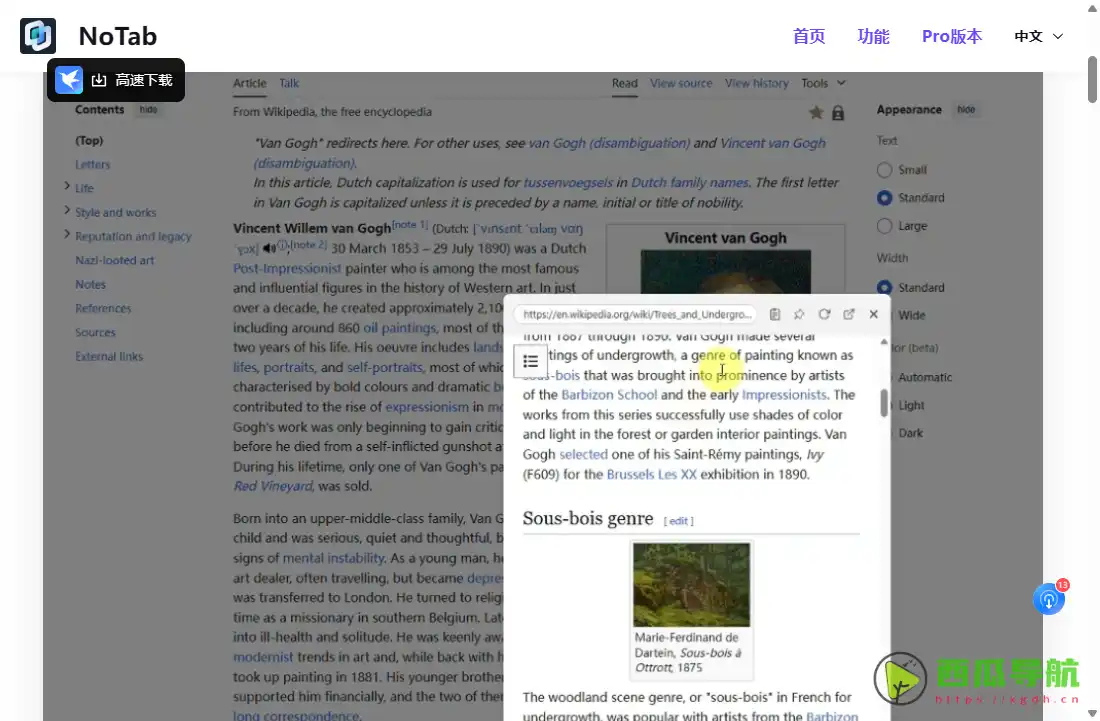Screen dimensions: 1100x721
Task: Open the Pro版本 page
Action: [952, 36]
